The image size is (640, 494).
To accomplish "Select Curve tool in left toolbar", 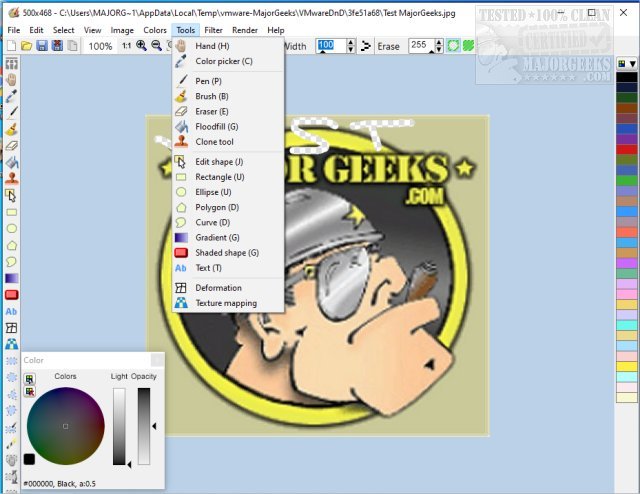I will coord(11,262).
